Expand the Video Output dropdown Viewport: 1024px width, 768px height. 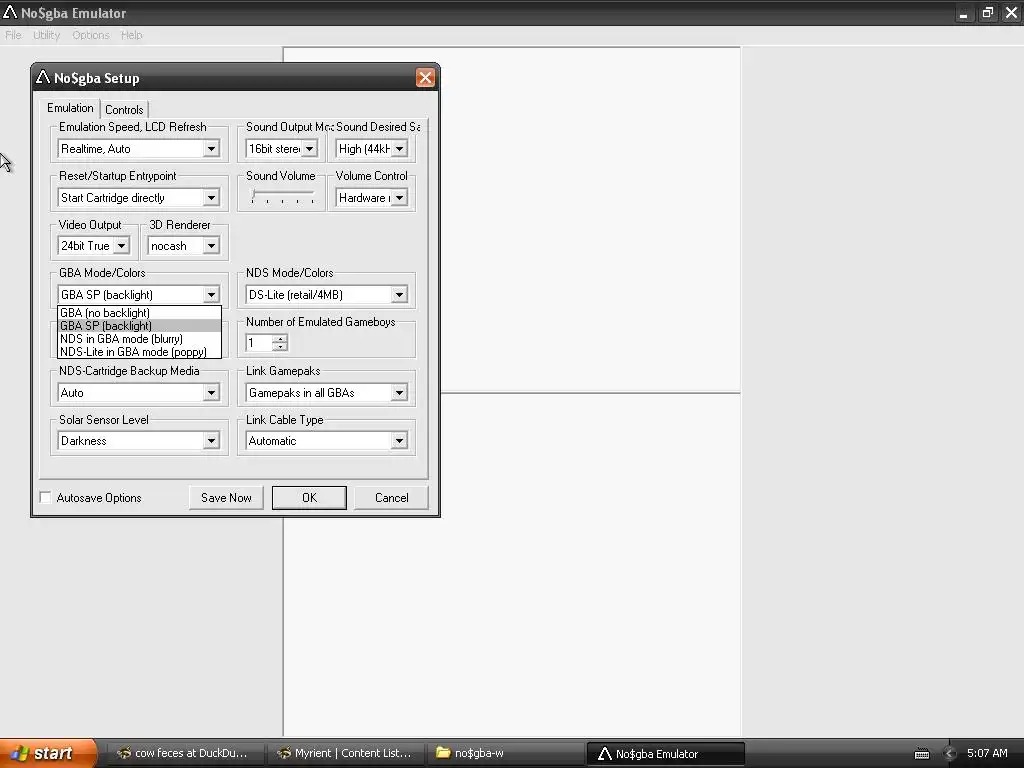[121, 246]
